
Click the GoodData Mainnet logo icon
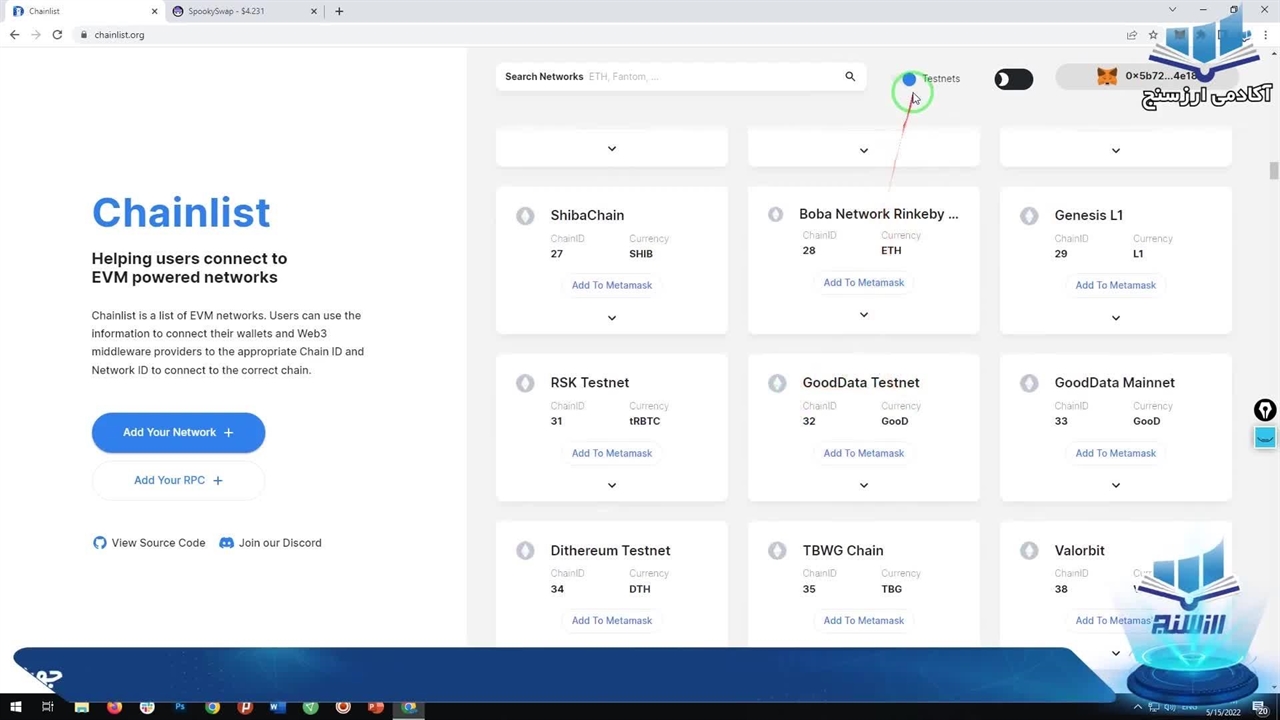(1029, 383)
